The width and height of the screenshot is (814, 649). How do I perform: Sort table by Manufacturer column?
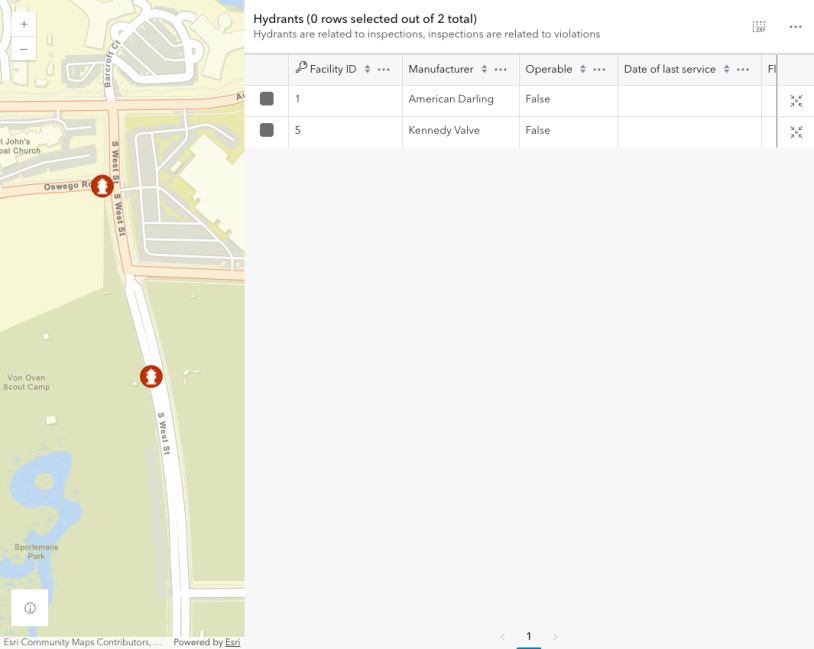(x=484, y=69)
